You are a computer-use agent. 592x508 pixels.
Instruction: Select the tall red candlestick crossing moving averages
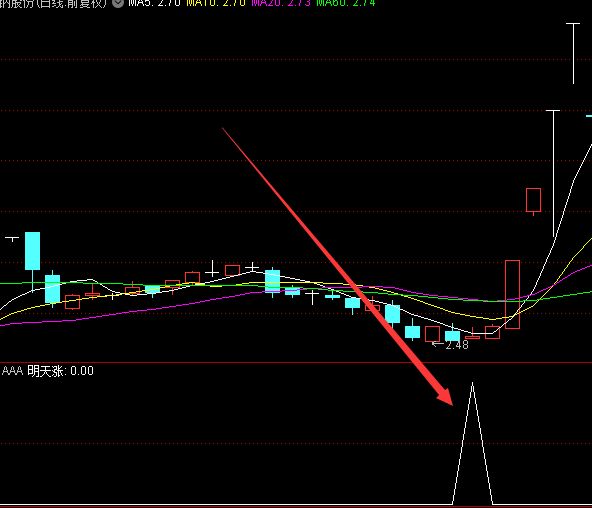(512, 294)
